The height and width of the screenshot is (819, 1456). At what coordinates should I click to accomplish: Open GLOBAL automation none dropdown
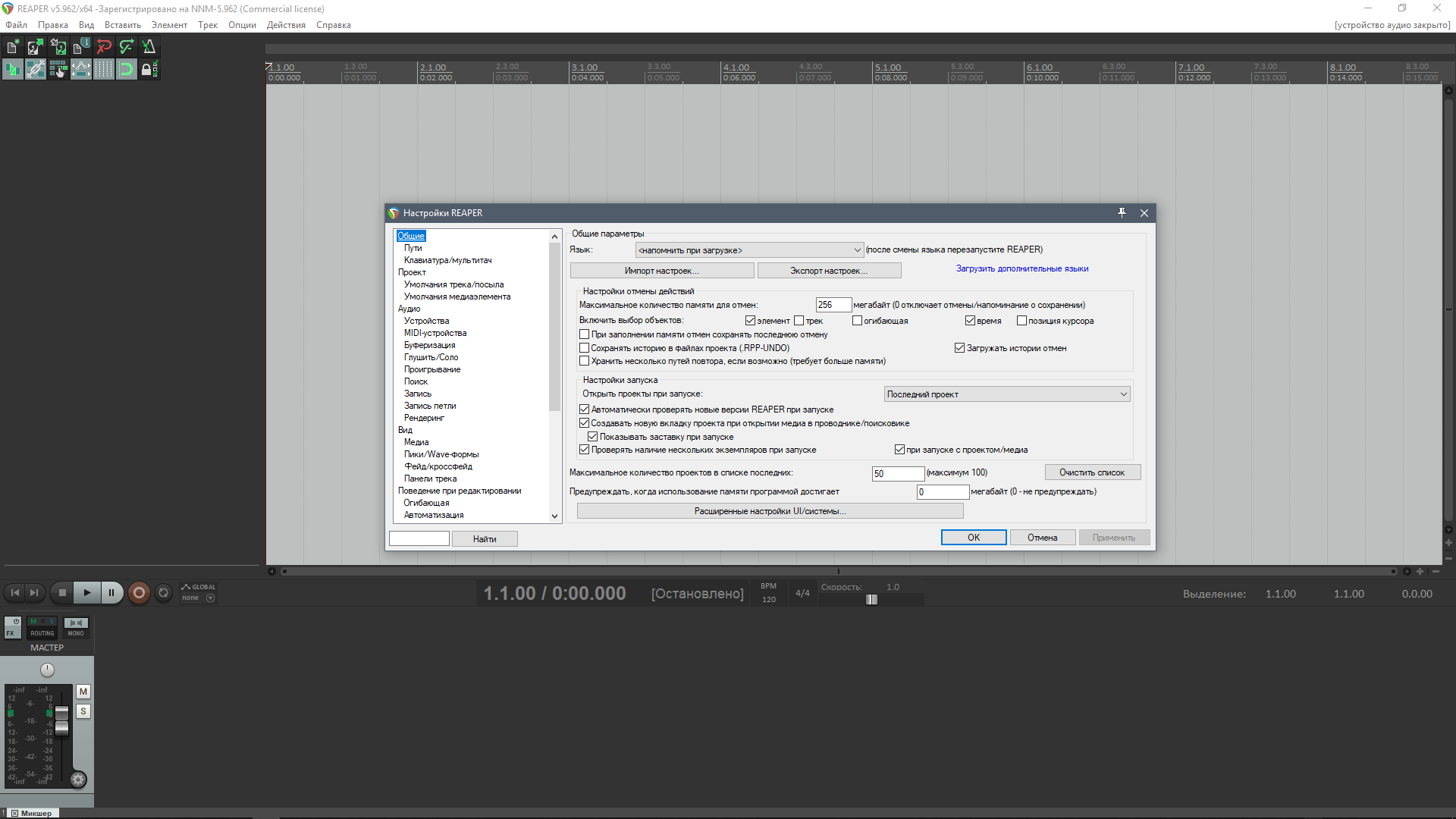(x=199, y=598)
